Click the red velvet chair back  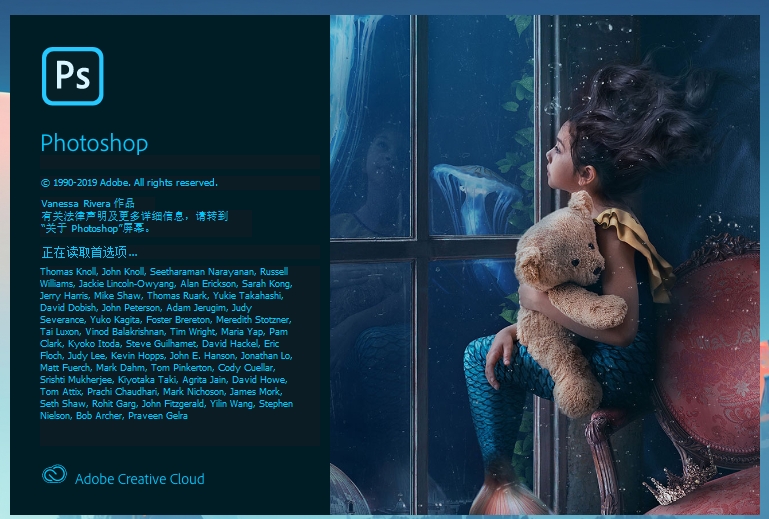click(x=716, y=353)
